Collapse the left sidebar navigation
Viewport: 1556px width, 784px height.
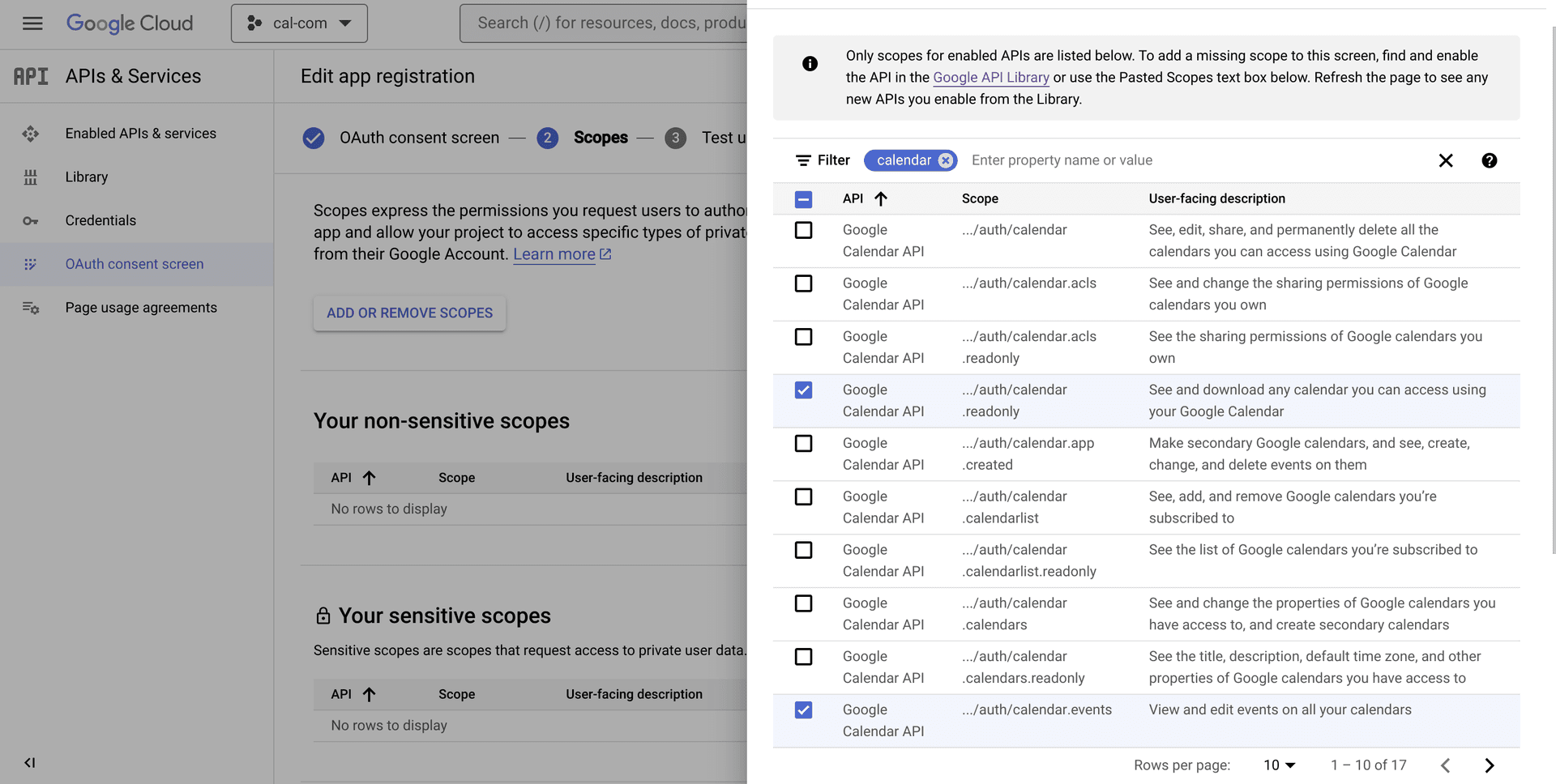30,762
